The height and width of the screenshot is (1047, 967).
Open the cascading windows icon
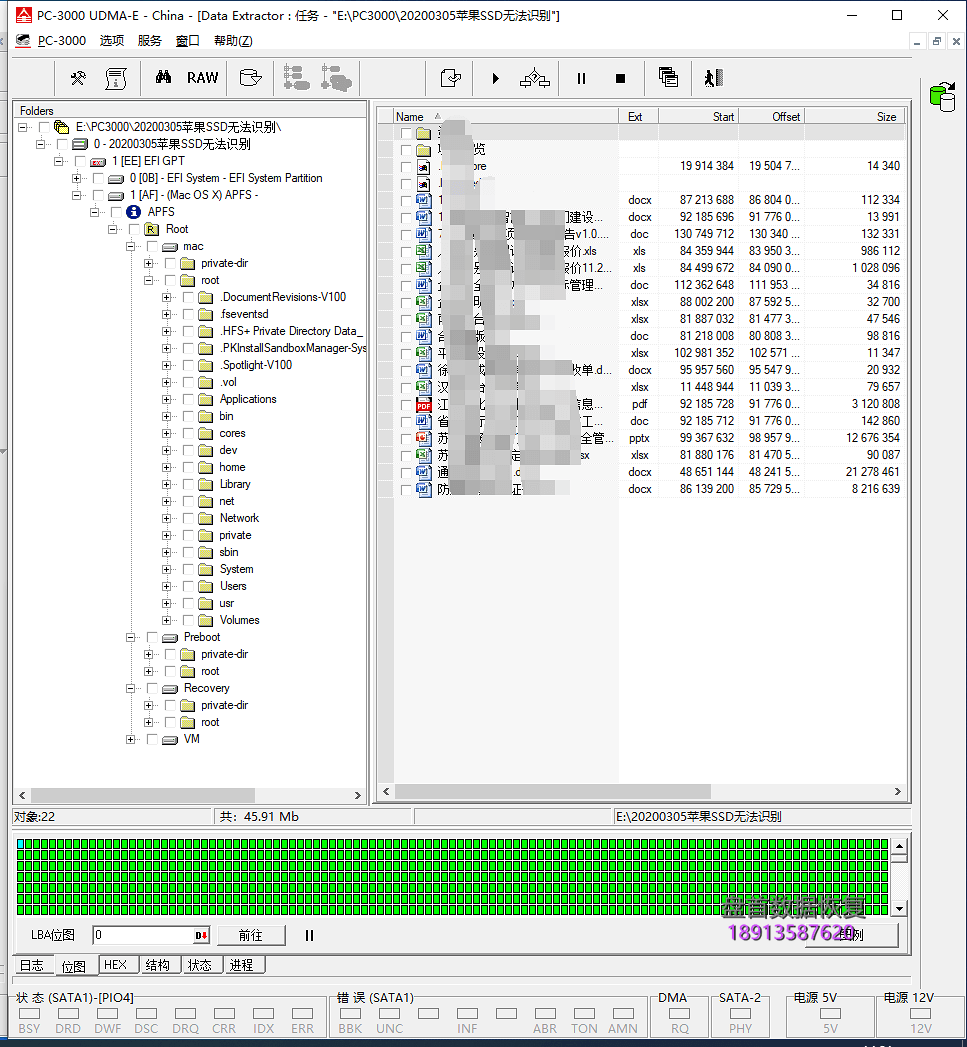(668, 77)
